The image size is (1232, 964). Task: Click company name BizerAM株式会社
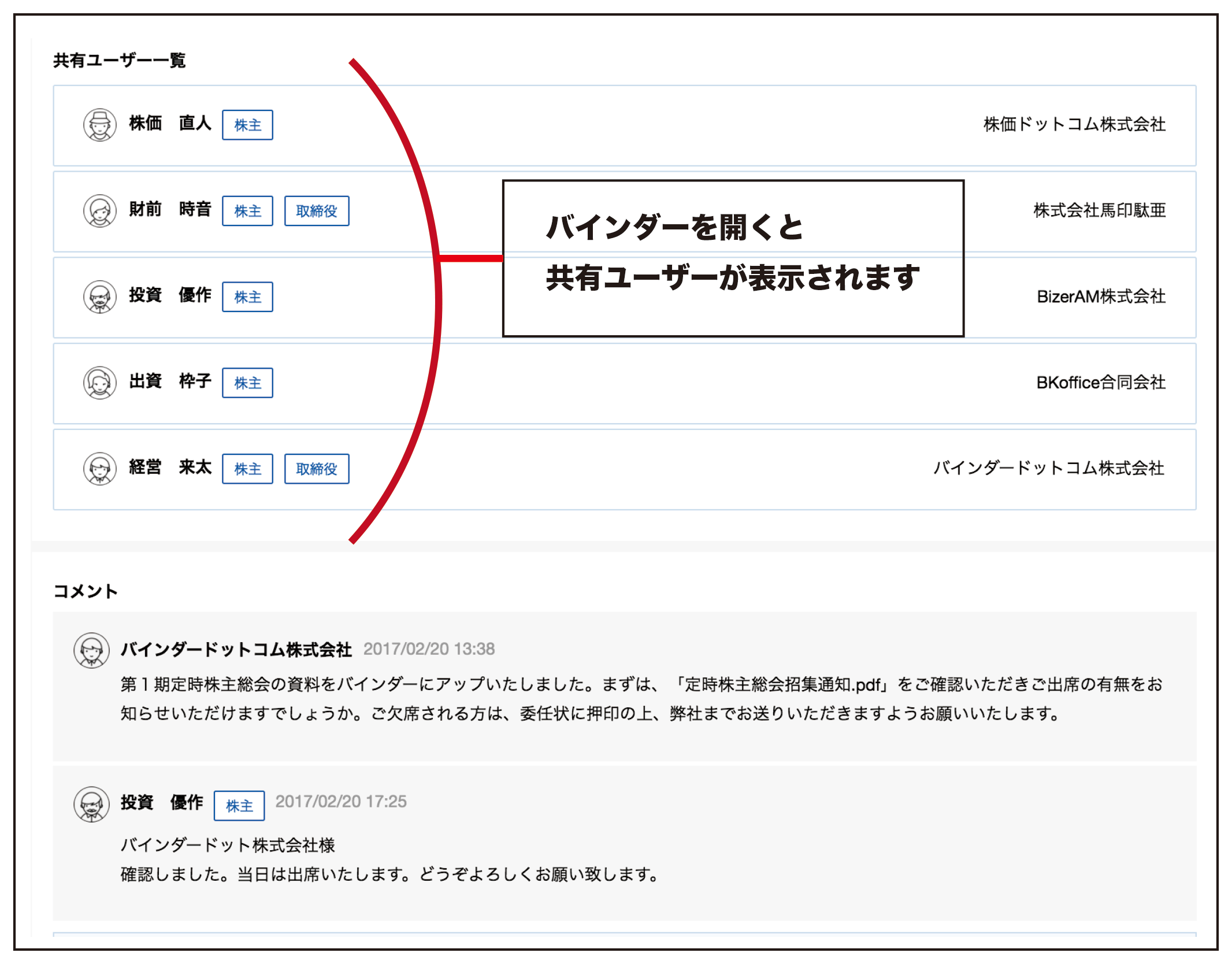point(1101,296)
